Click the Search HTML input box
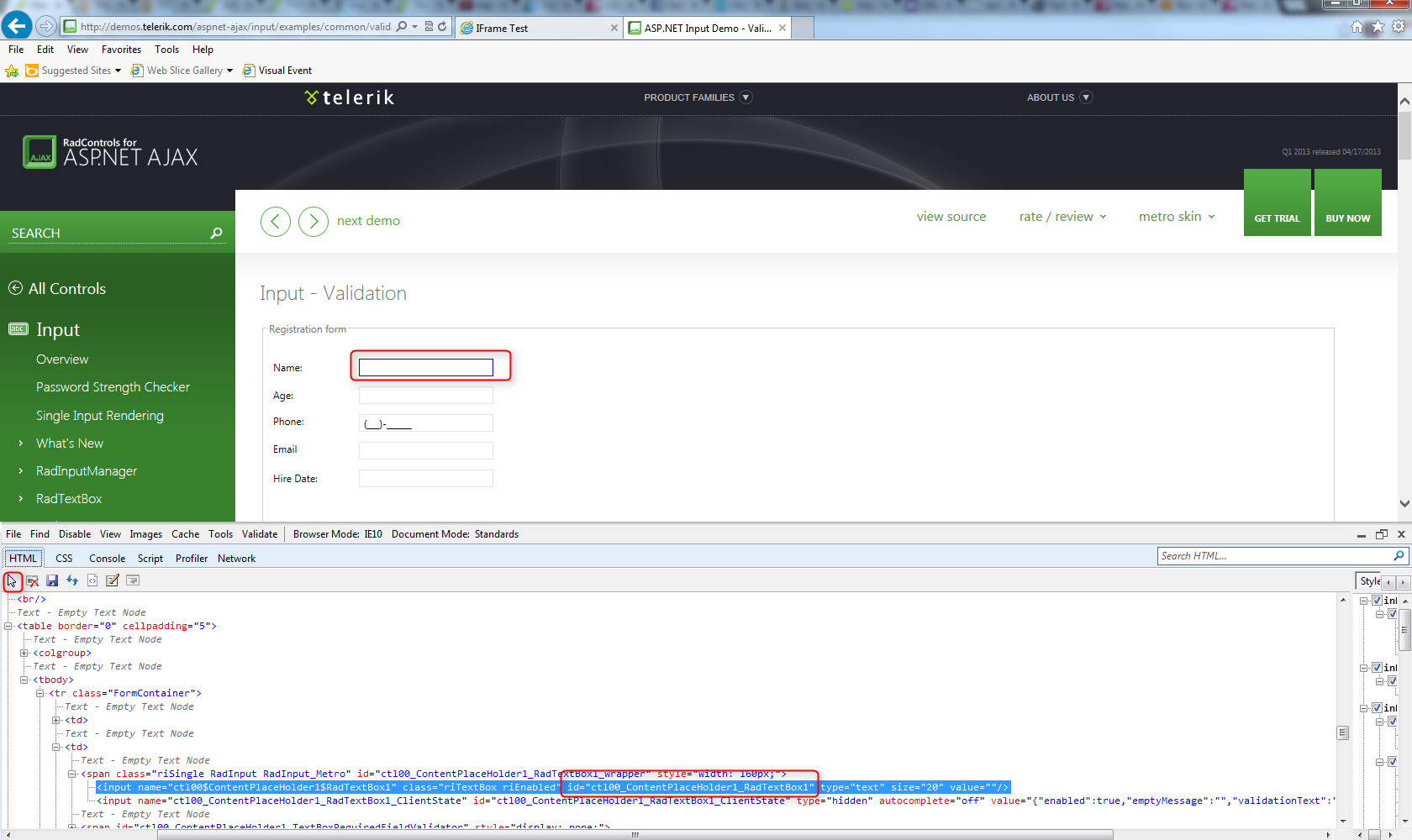Screen dimensions: 1412x840 pos(1275,556)
